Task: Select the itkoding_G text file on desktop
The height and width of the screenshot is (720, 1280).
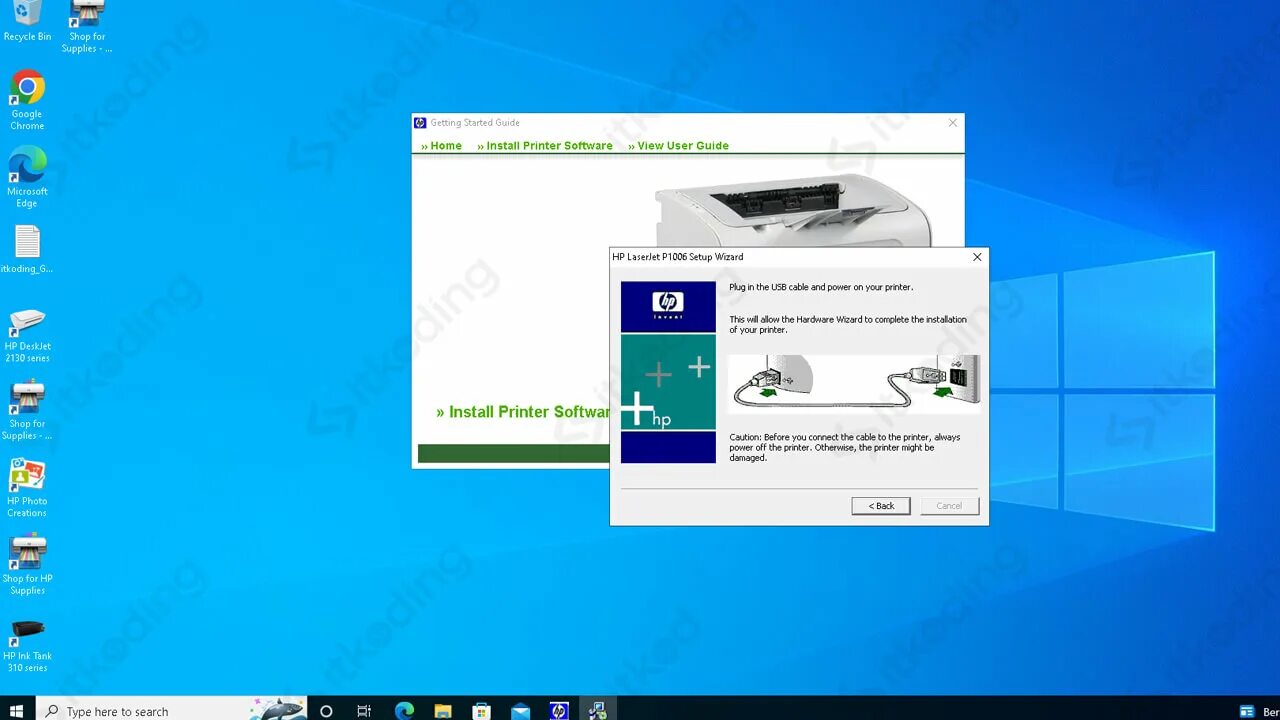Action: click(27, 249)
